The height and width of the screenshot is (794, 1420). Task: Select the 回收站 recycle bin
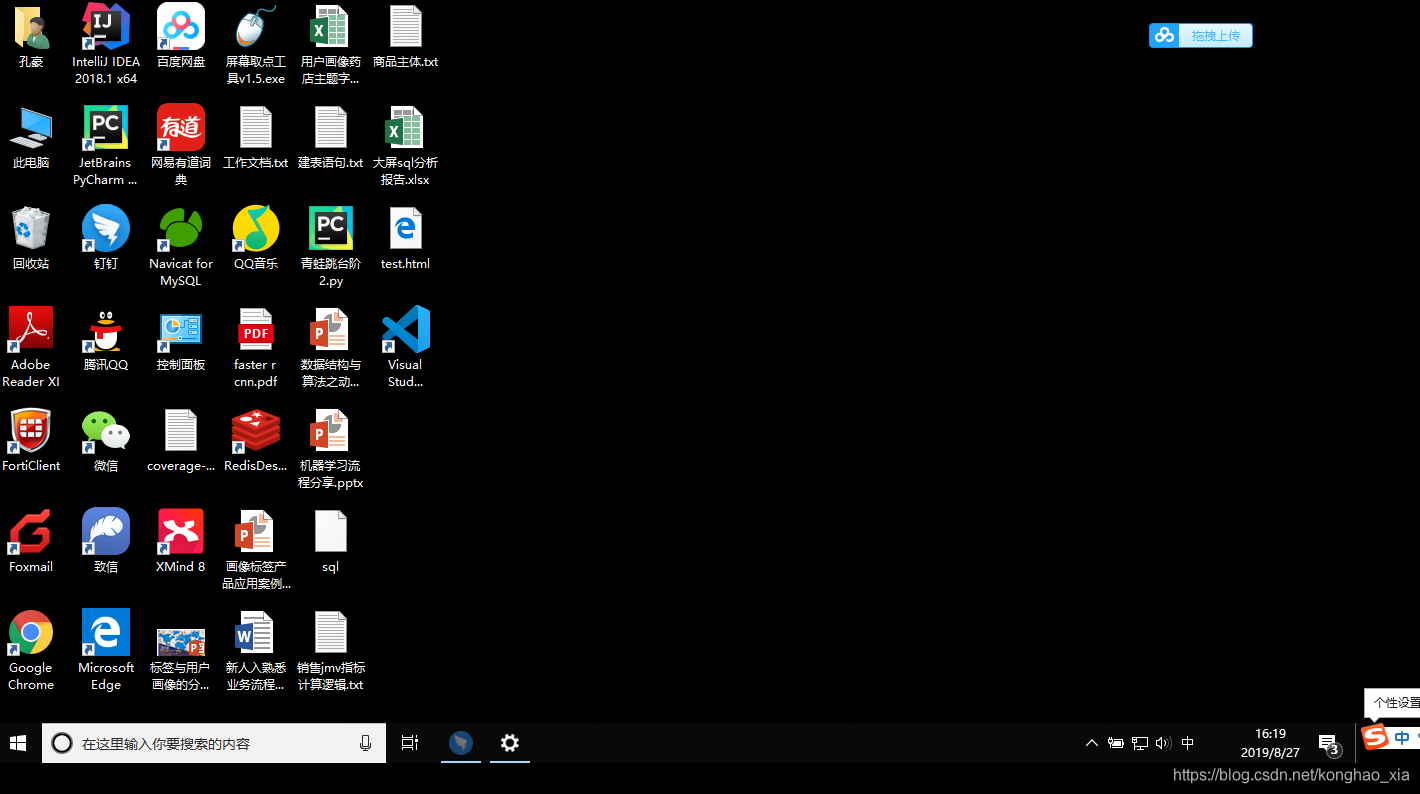(31, 239)
